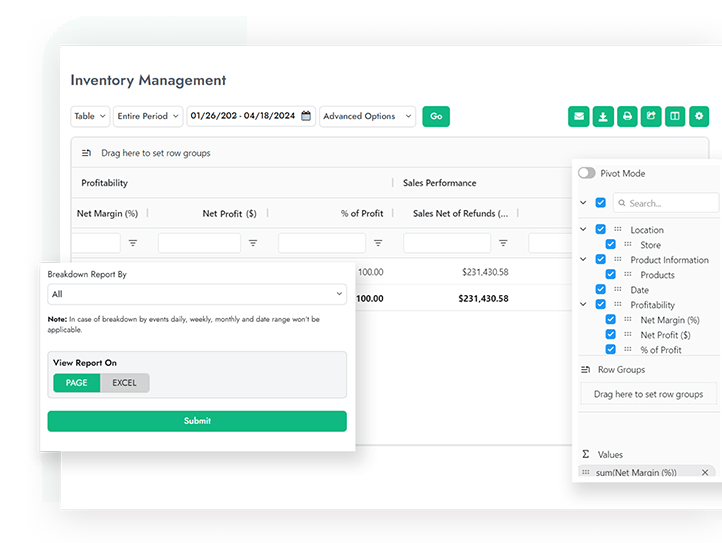Screen dimensions: 722x543
Task: Uncheck the Products checkbox
Action: [x=611, y=274]
